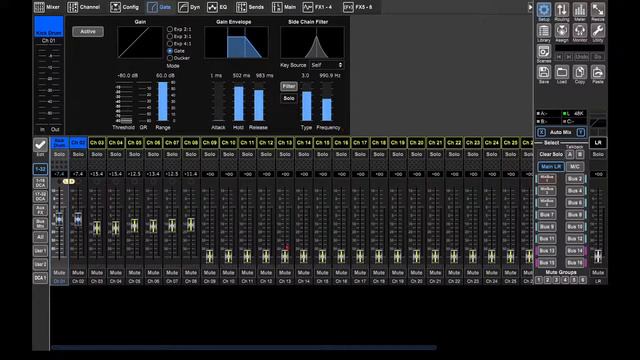Screen dimensions: 640x360
Task: Open the Library icon
Action: click(x=544, y=31)
